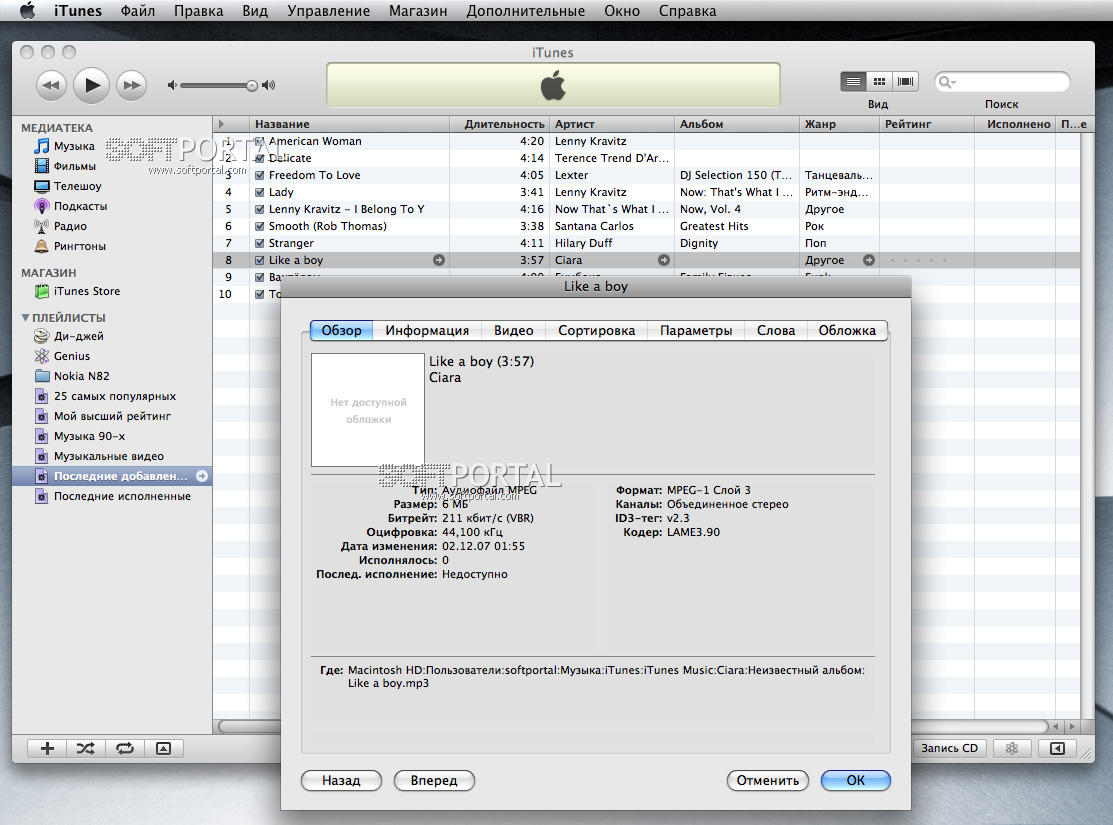Switch to the Видео tab

pos(514,330)
